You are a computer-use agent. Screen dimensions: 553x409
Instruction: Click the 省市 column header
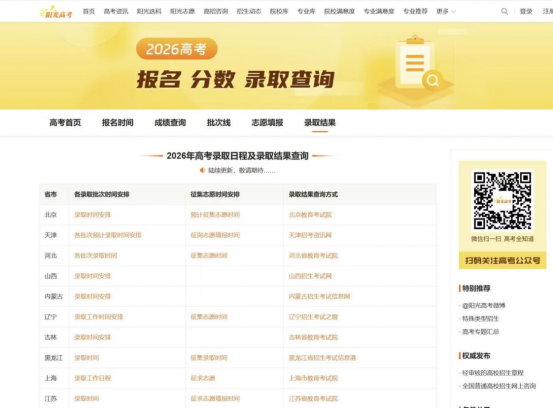(50, 194)
